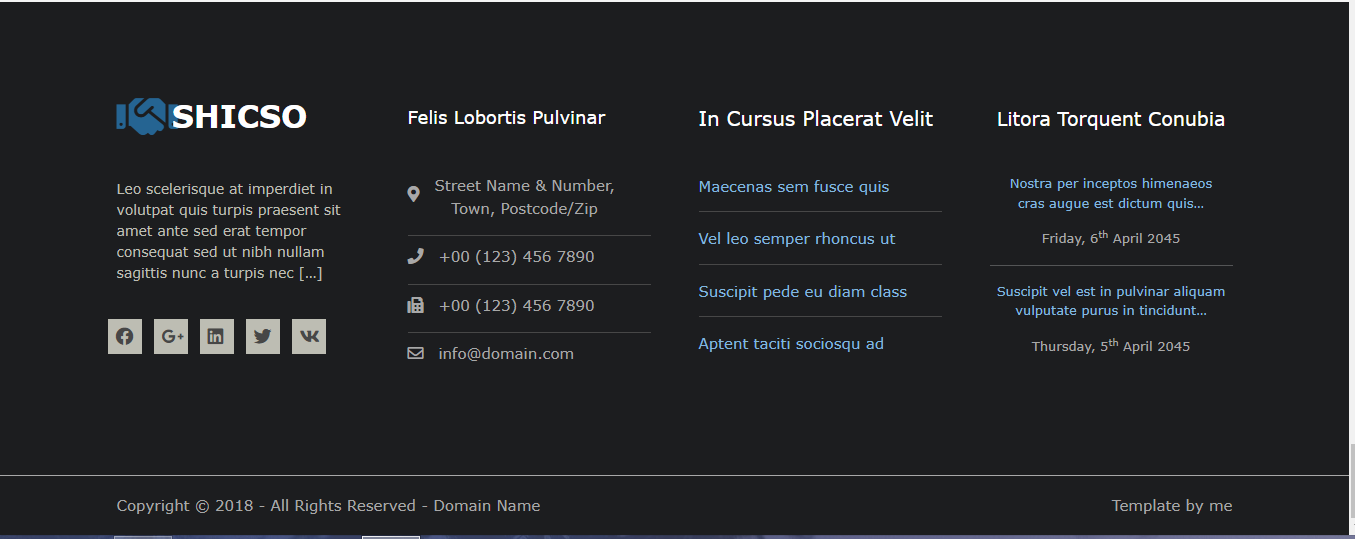Click the Street Name & Number address text
1355x539 pixels.
(524, 198)
